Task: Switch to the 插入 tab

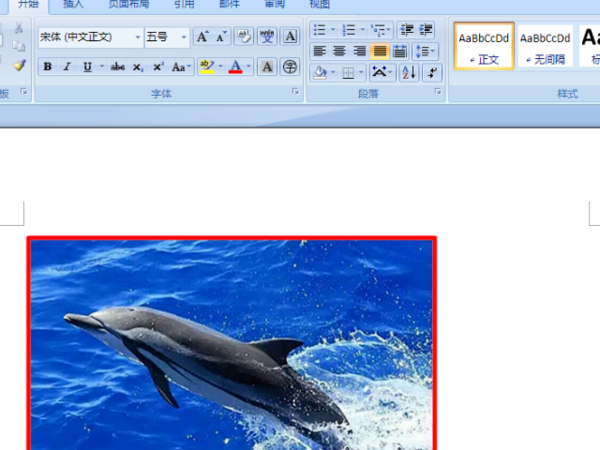Action: pos(73,5)
